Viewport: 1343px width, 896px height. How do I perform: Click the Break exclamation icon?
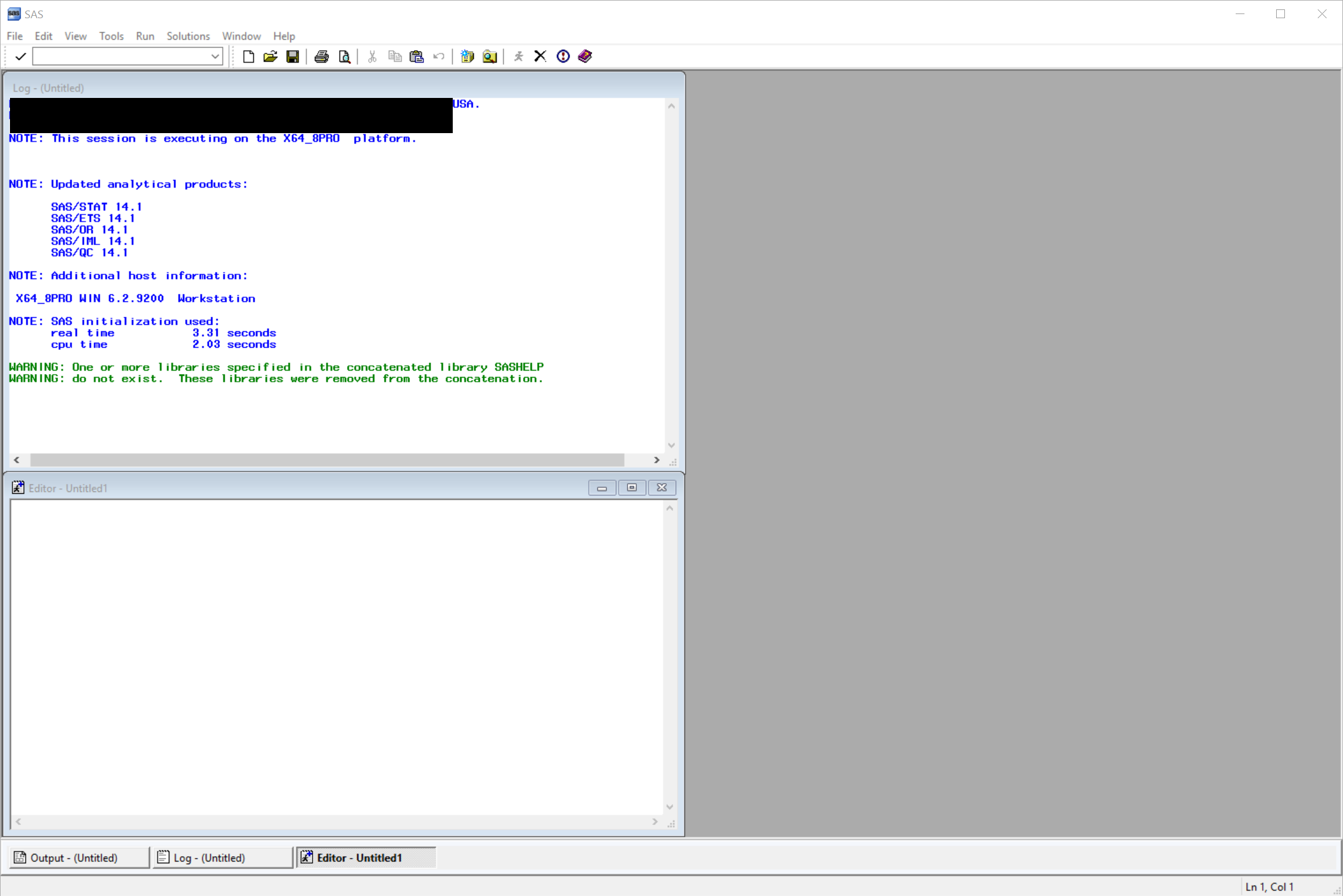563,56
